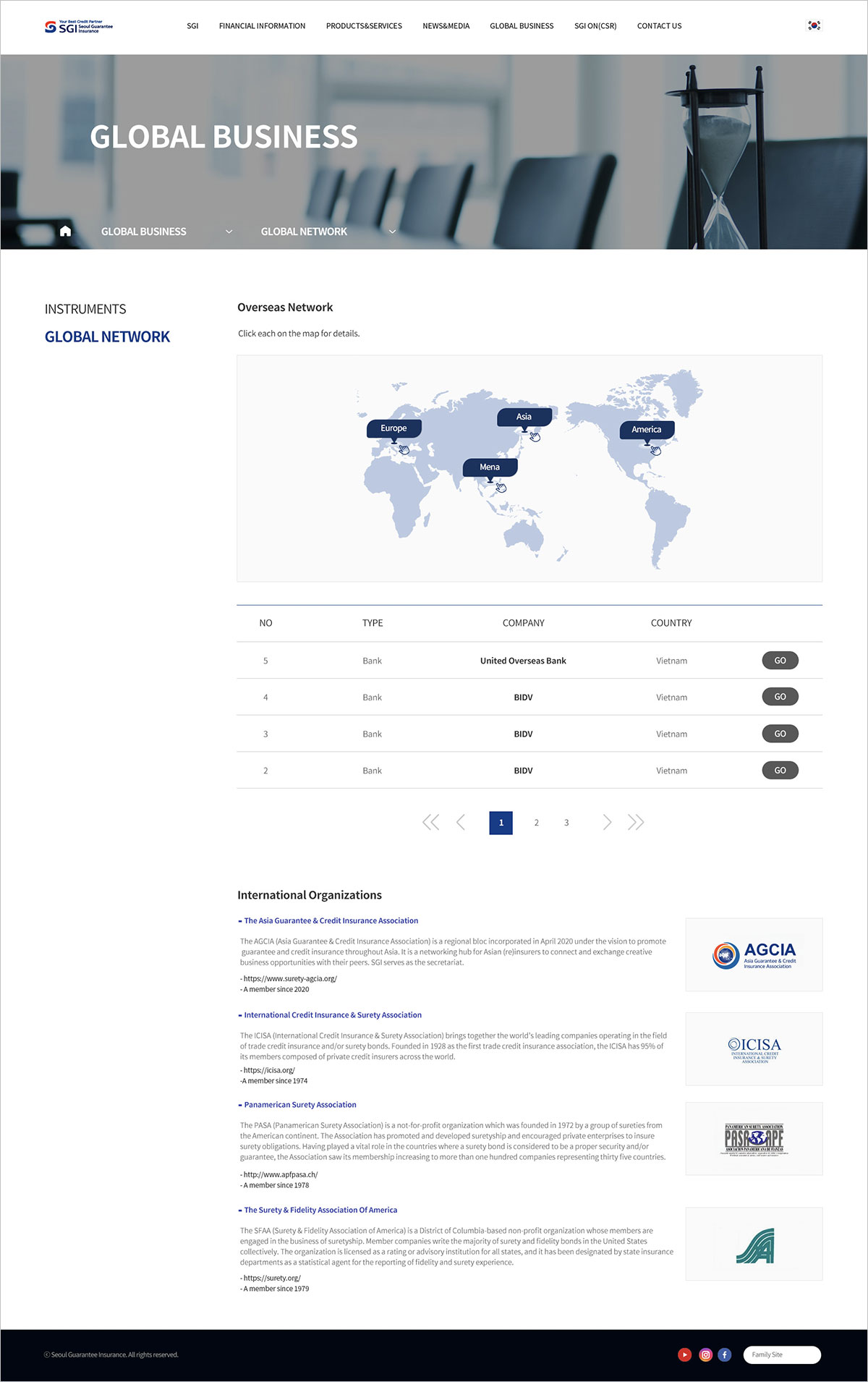Open International Credit Insurance & Surety Association heading
Viewport: 868px width, 1382px height.
333,1015
